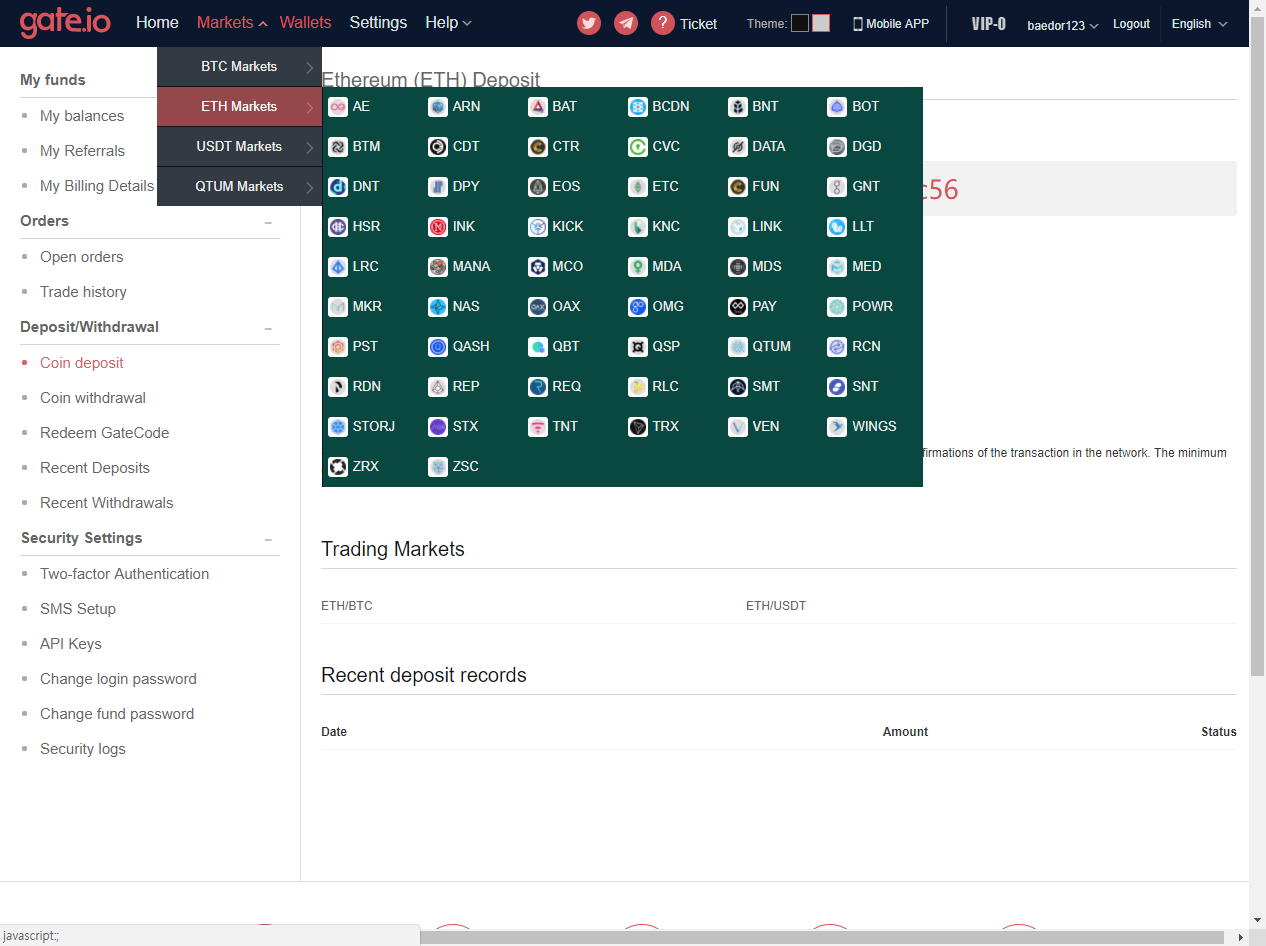The height and width of the screenshot is (946, 1266).
Task: Click the BAT coin icon
Action: click(538, 107)
